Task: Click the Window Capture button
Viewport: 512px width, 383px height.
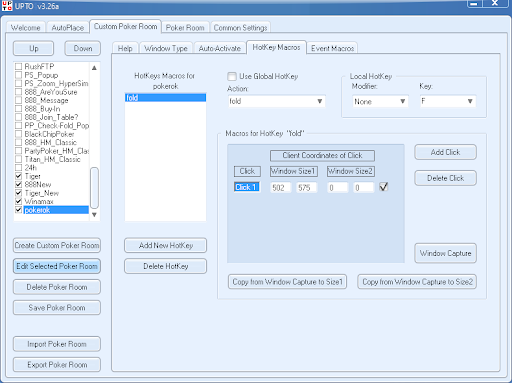Action: 445,253
